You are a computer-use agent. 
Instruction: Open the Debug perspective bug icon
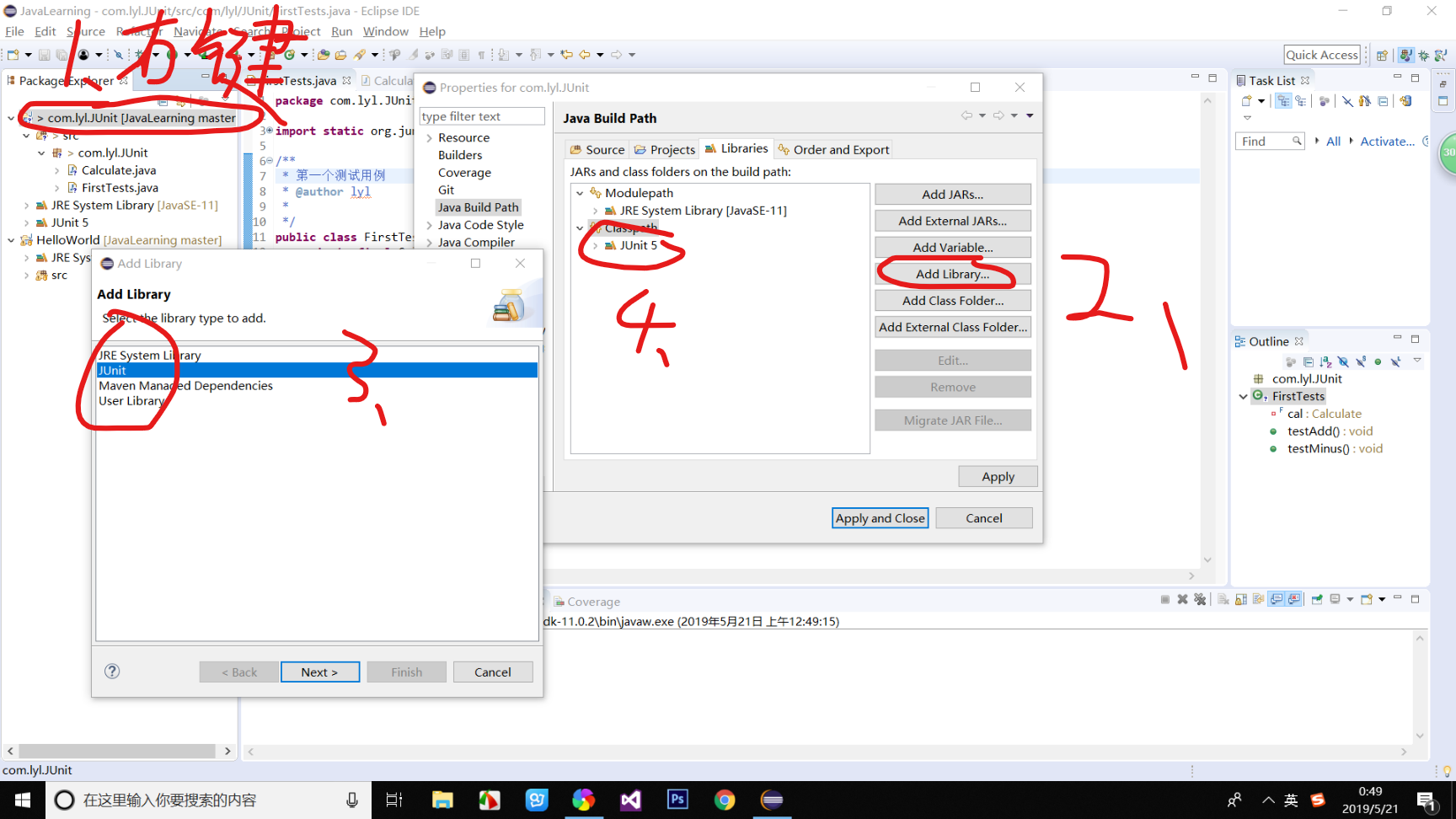point(1423,55)
